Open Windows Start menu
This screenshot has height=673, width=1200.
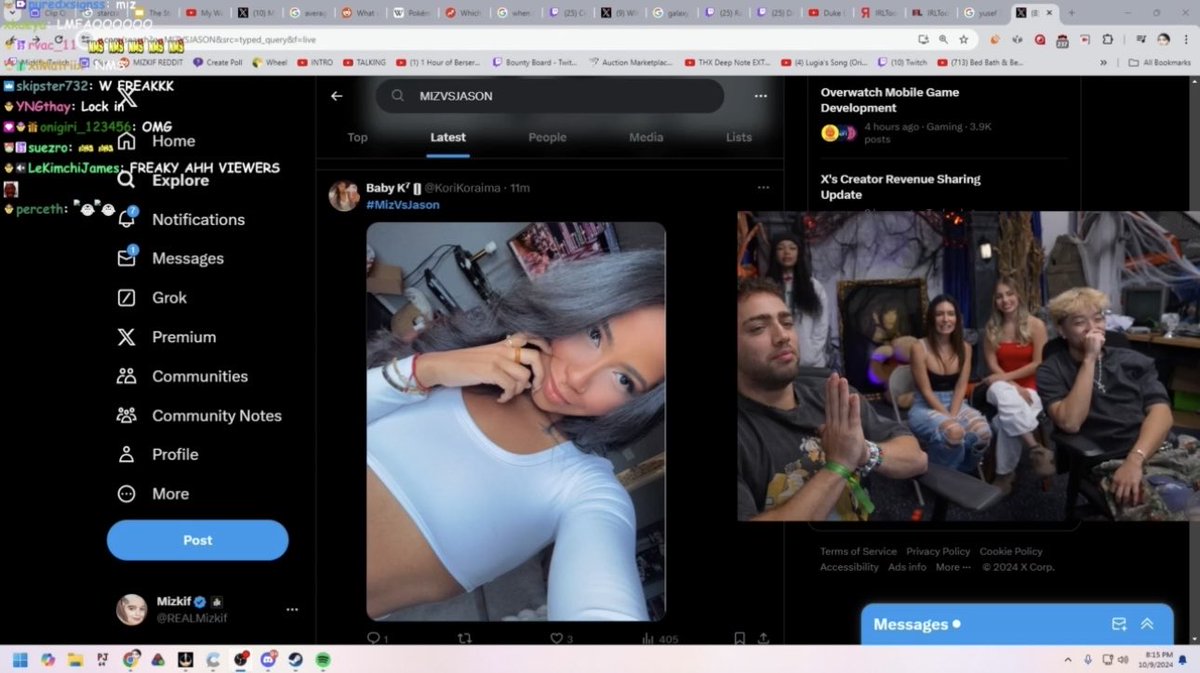click(x=20, y=660)
